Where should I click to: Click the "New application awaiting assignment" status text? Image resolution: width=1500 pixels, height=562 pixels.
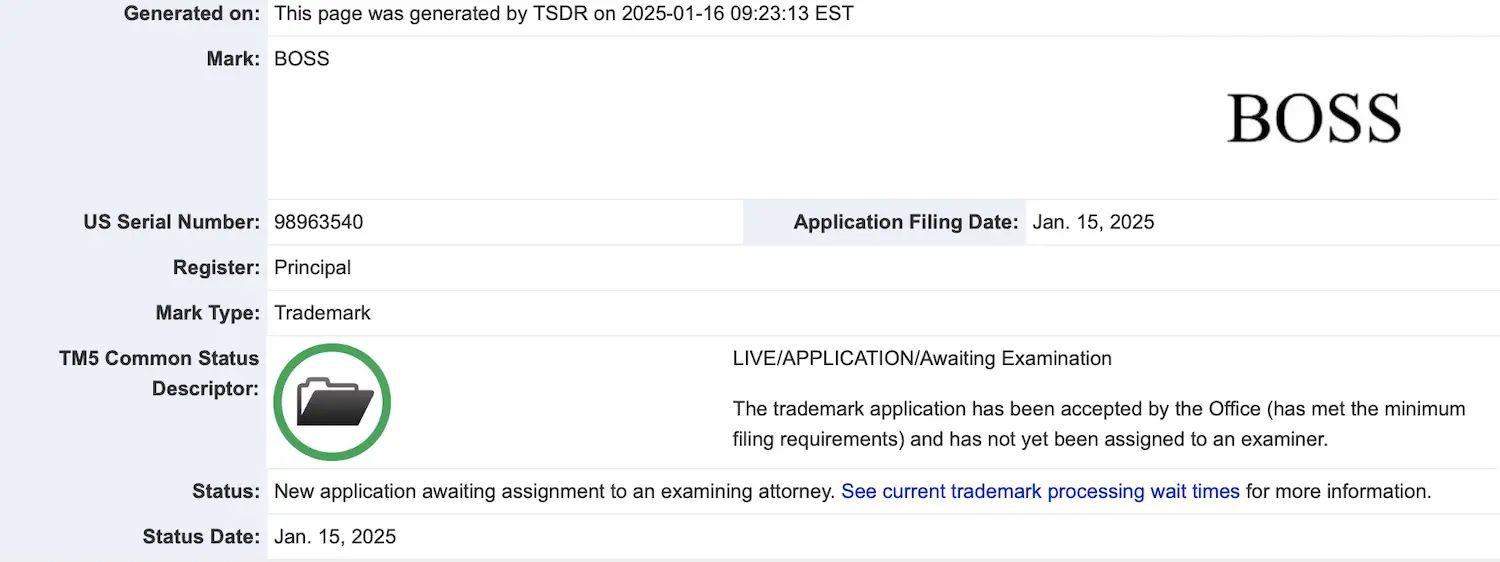553,491
